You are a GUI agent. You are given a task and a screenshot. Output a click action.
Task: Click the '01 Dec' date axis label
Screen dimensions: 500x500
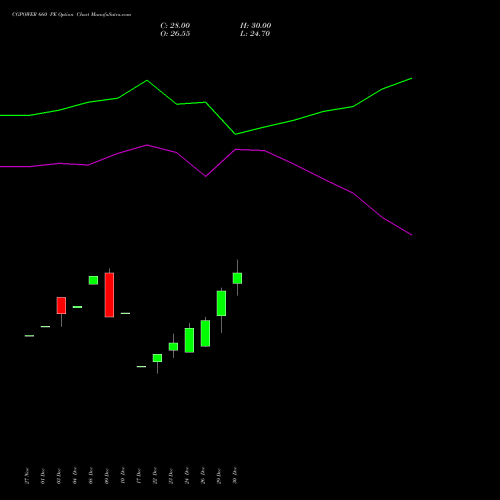click(x=43, y=476)
